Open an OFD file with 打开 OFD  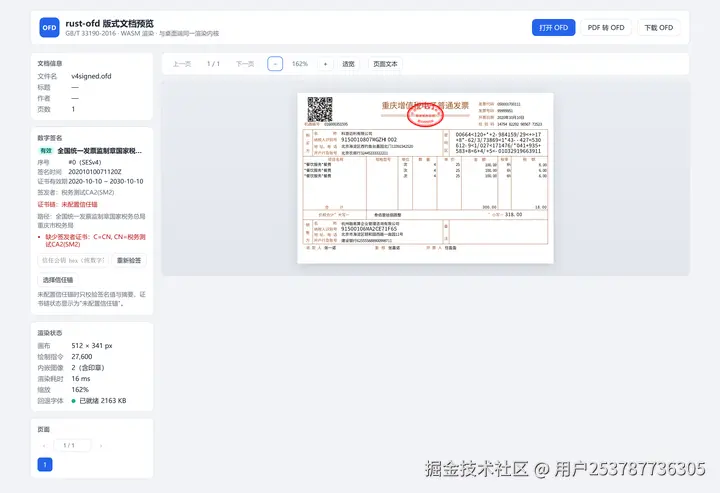pyautogui.click(x=553, y=28)
